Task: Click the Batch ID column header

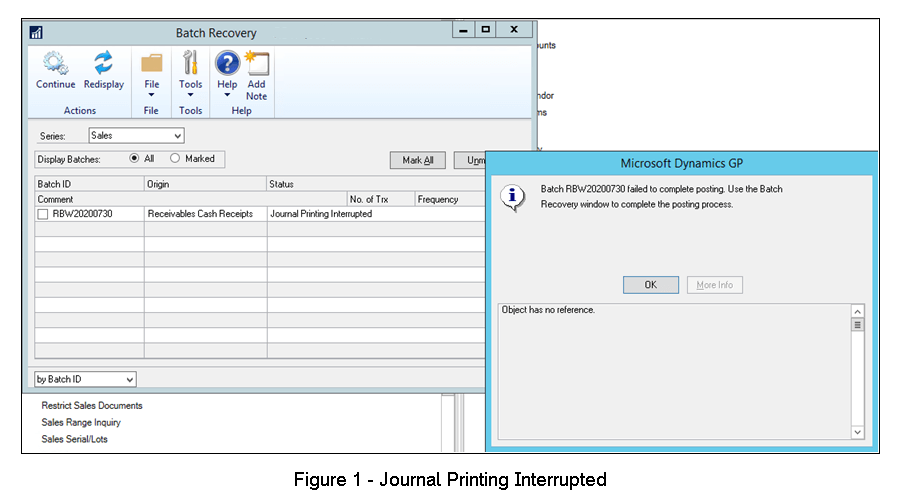Action: (x=89, y=184)
